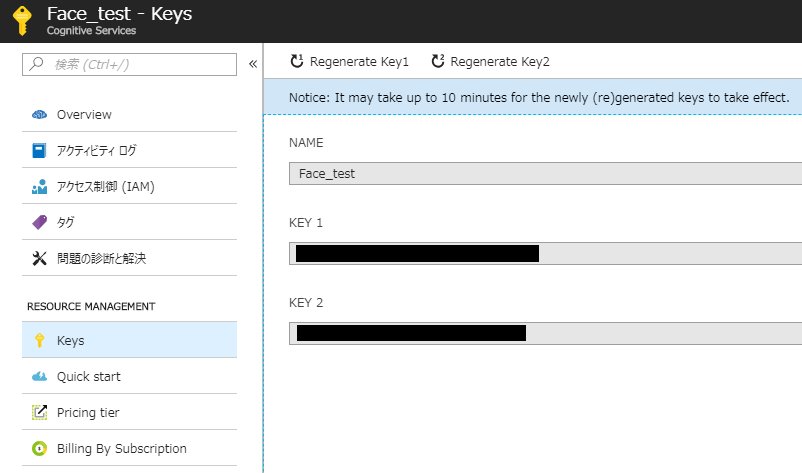
Task: Click the Keys sidebar key icon
Action: coord(39,341)
